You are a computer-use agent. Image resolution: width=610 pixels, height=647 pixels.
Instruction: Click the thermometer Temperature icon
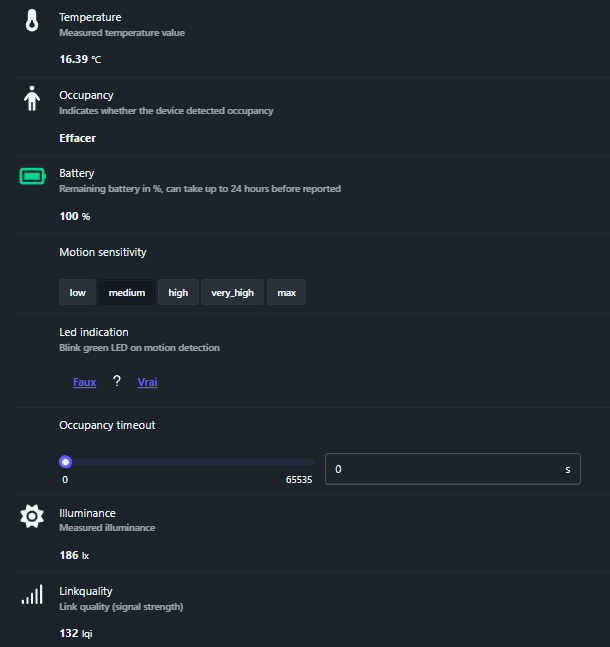(32, 20)
